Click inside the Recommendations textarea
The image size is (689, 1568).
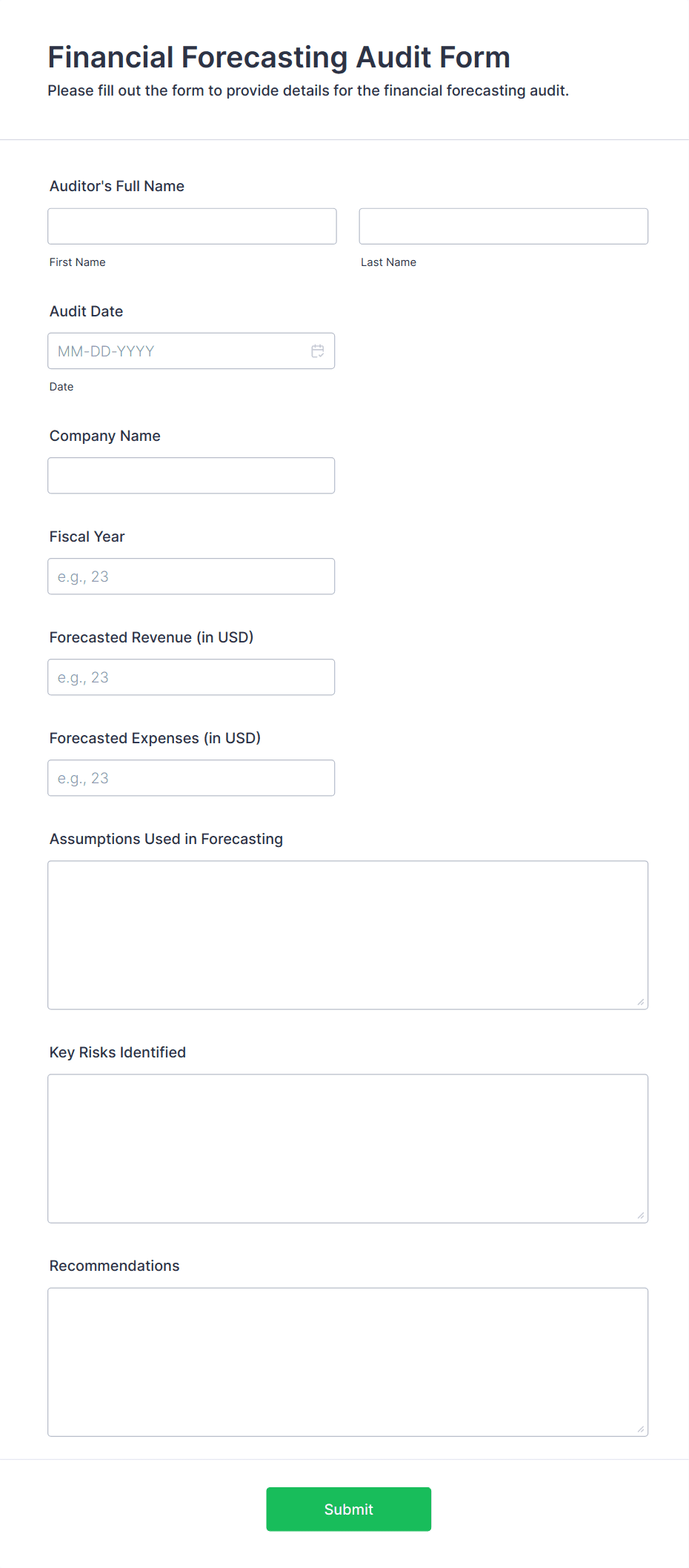(347, 1361)
